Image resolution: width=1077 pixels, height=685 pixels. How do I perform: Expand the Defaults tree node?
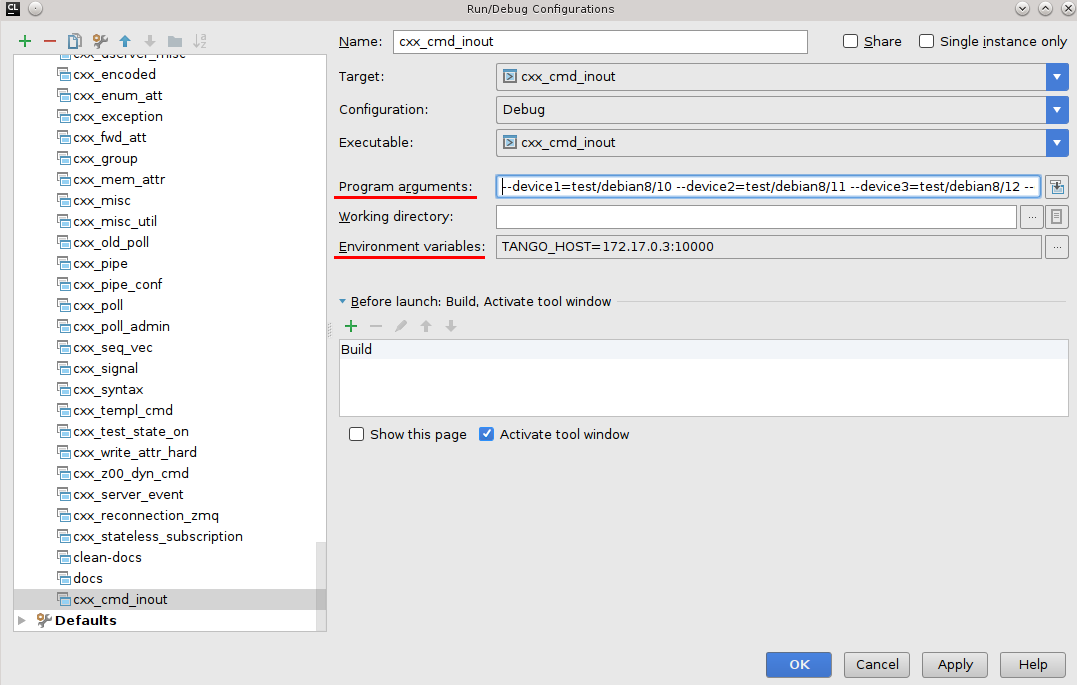coord(23,620)
